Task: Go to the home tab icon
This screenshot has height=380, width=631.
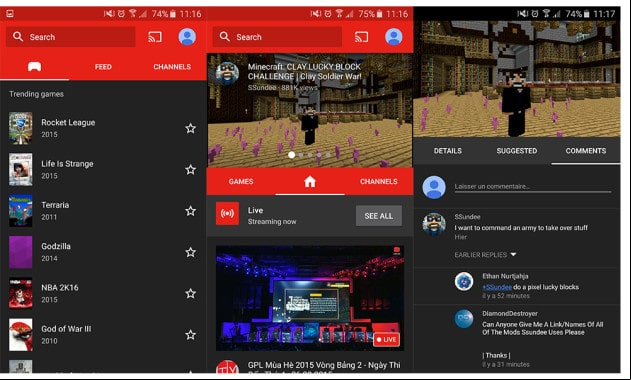Action: click(309, 182)
